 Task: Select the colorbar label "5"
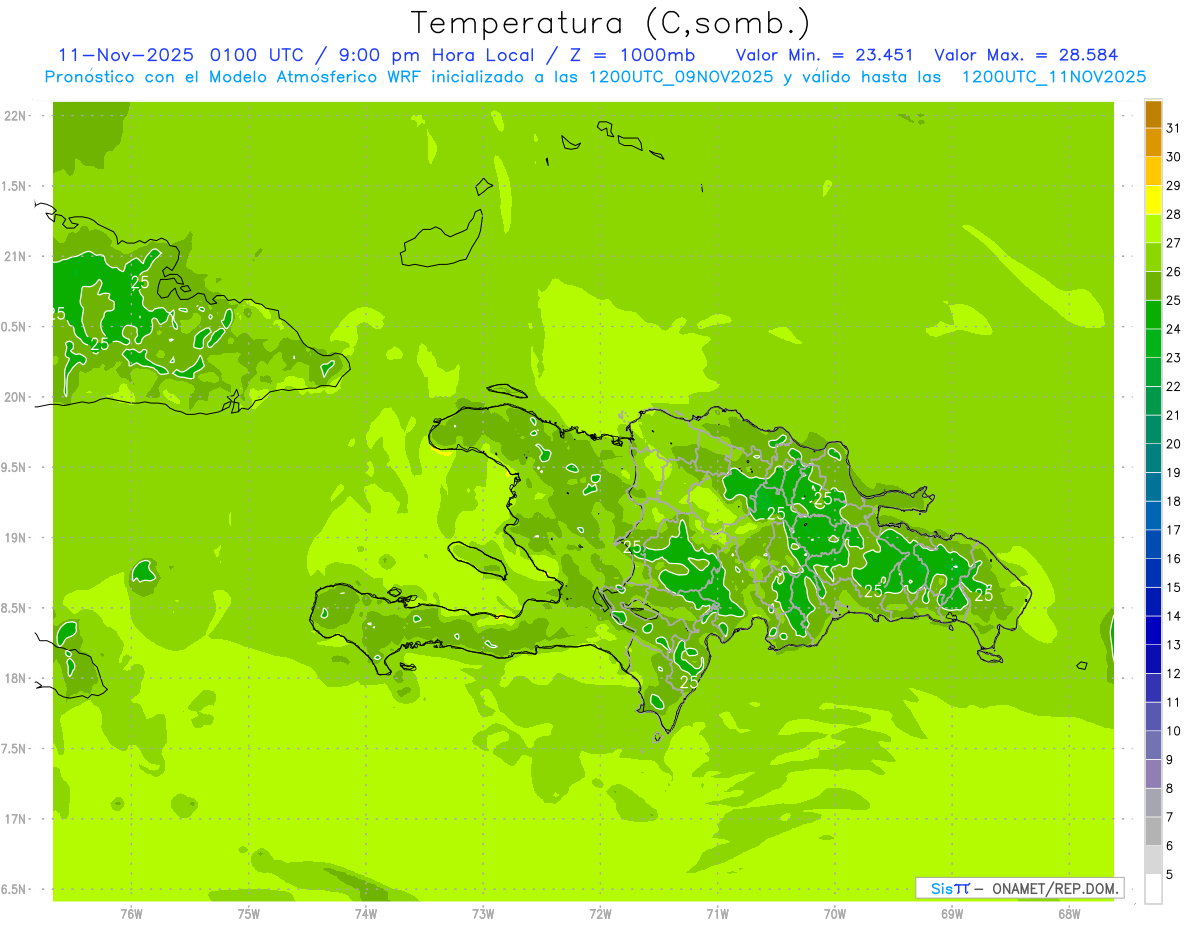1169,874
